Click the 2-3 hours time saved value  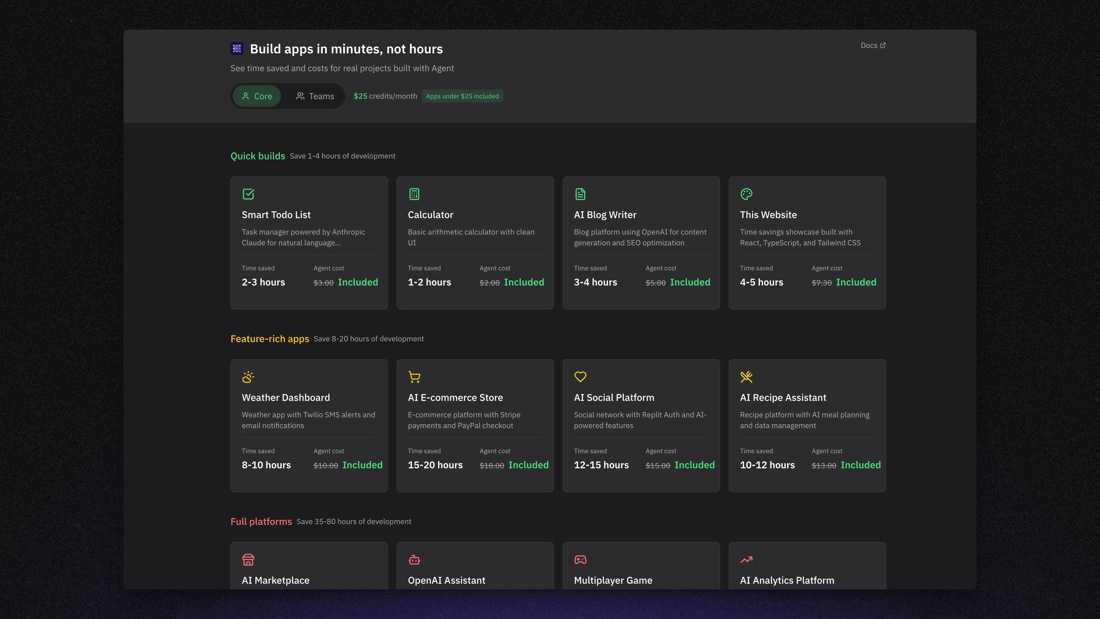coord(263,282)
